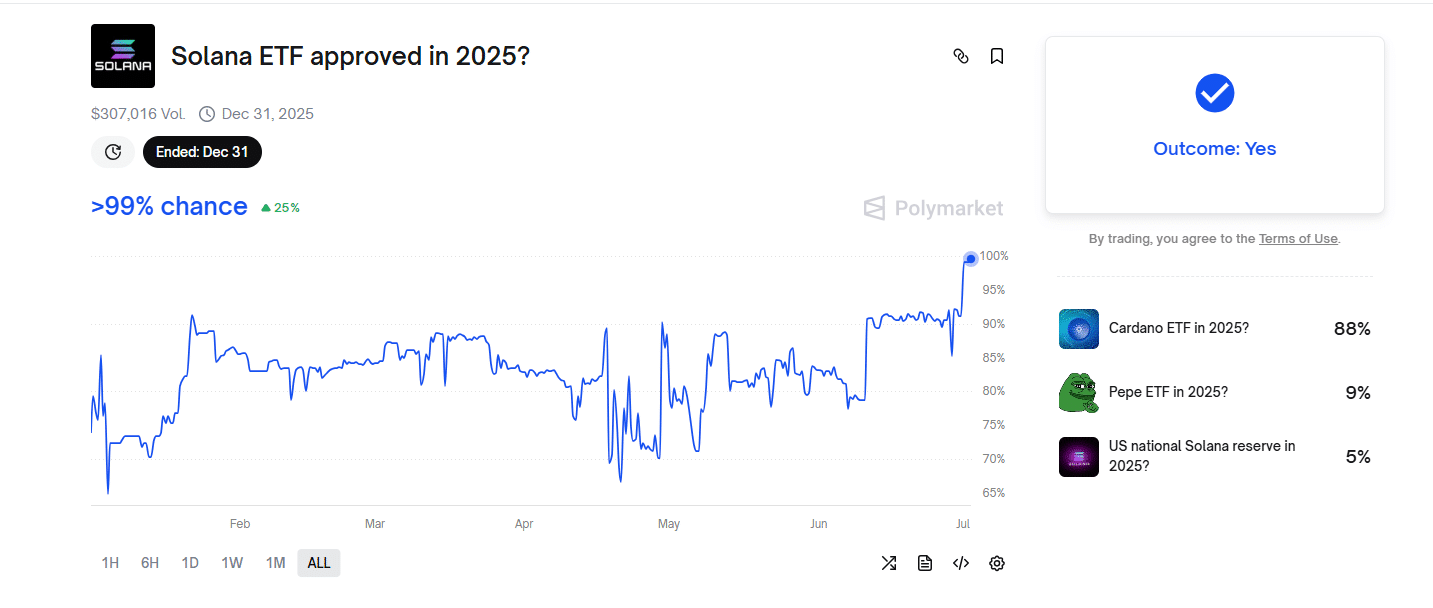Open past markets clock icon
1433x608 pixels.
113,152
